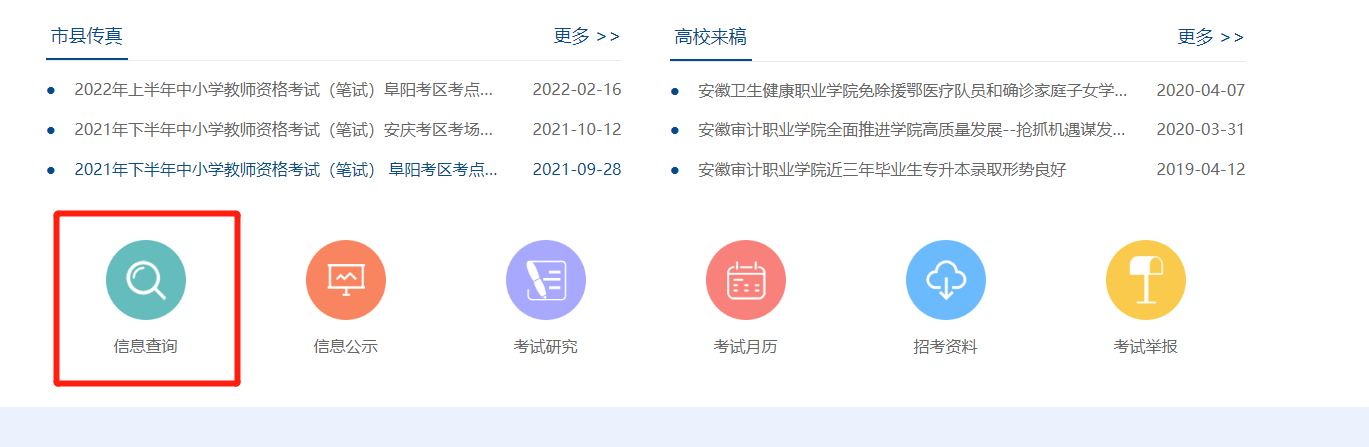This screenshot has width=1369, height=447.
Task: Open the 信息公示 presentation board icon
Action: [346, 280]
